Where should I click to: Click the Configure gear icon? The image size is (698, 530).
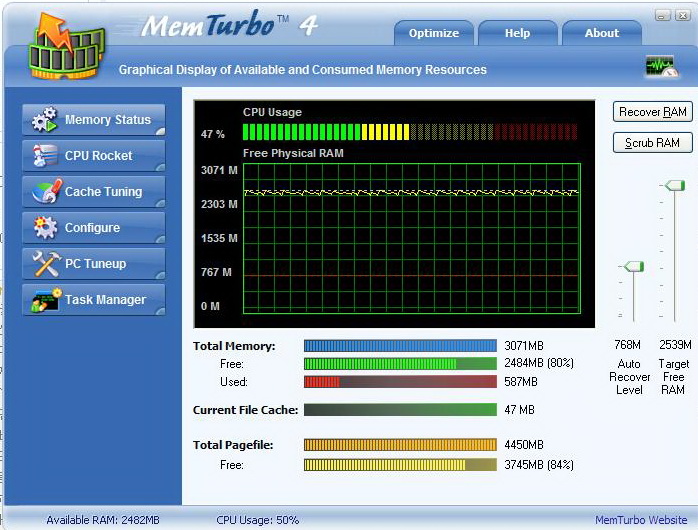click(45, 227)
